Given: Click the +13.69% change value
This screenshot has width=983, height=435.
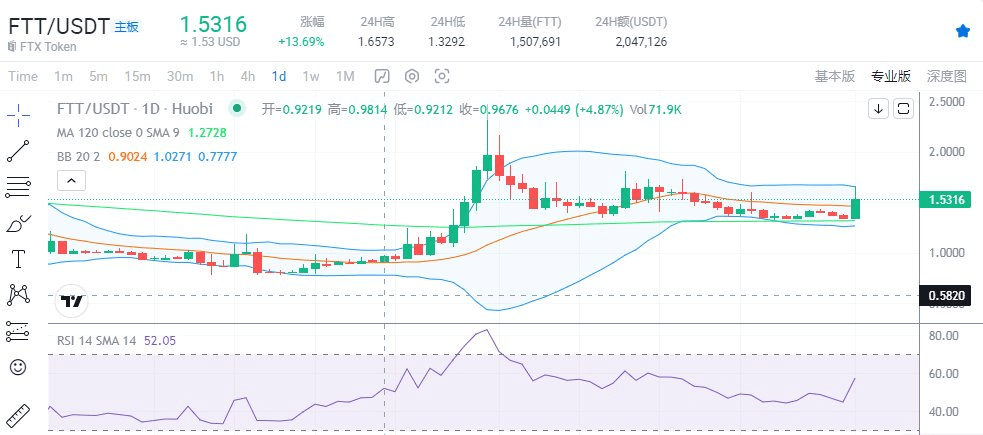Looking at the screenshot, I should point(302,42).
